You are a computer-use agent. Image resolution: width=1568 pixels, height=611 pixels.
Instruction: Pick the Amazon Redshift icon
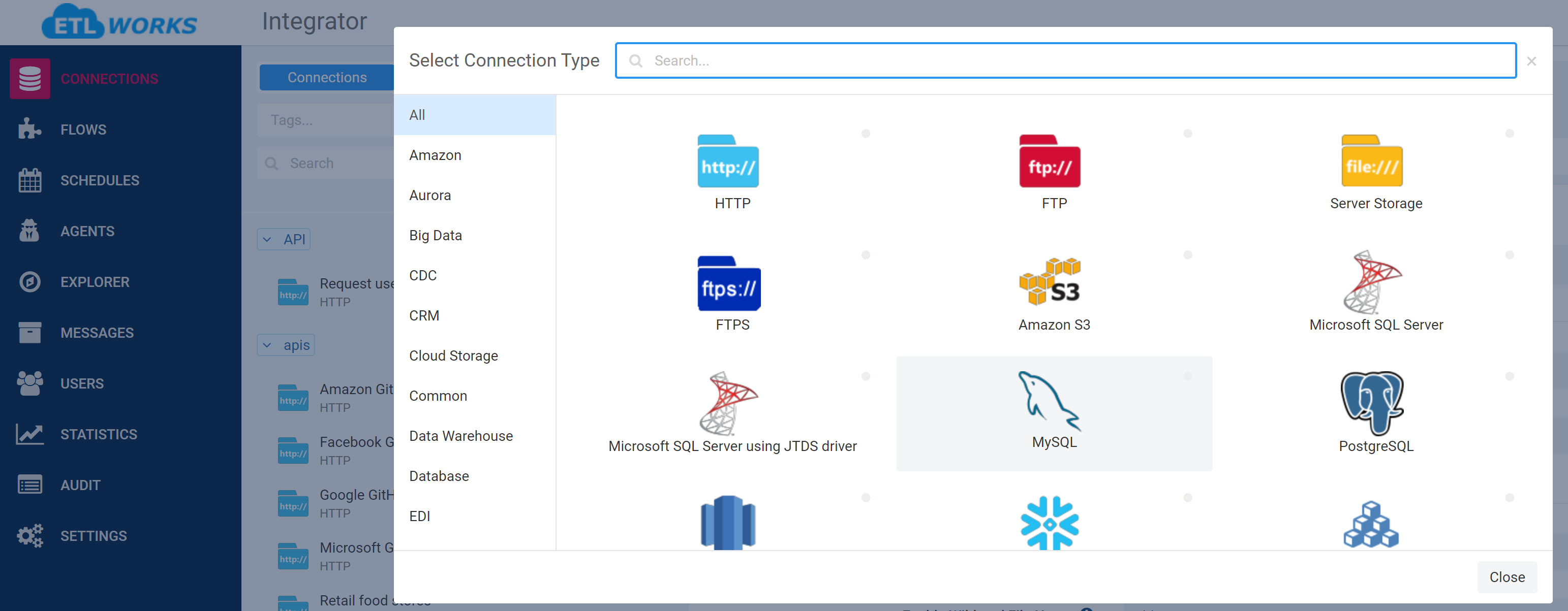point(728,522)
